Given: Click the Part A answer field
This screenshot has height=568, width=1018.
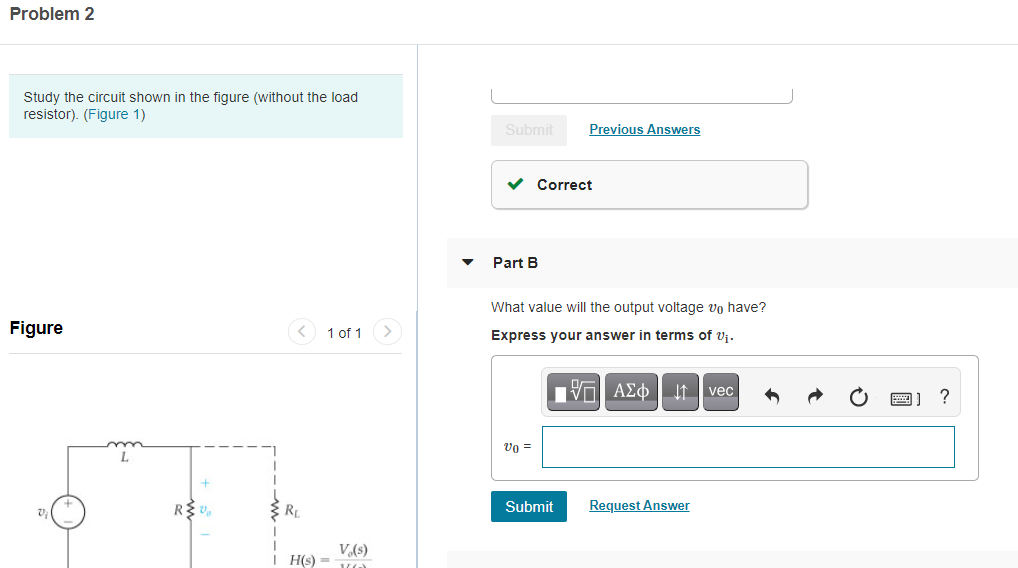Looking at the screenshot, I should (641, 96).
